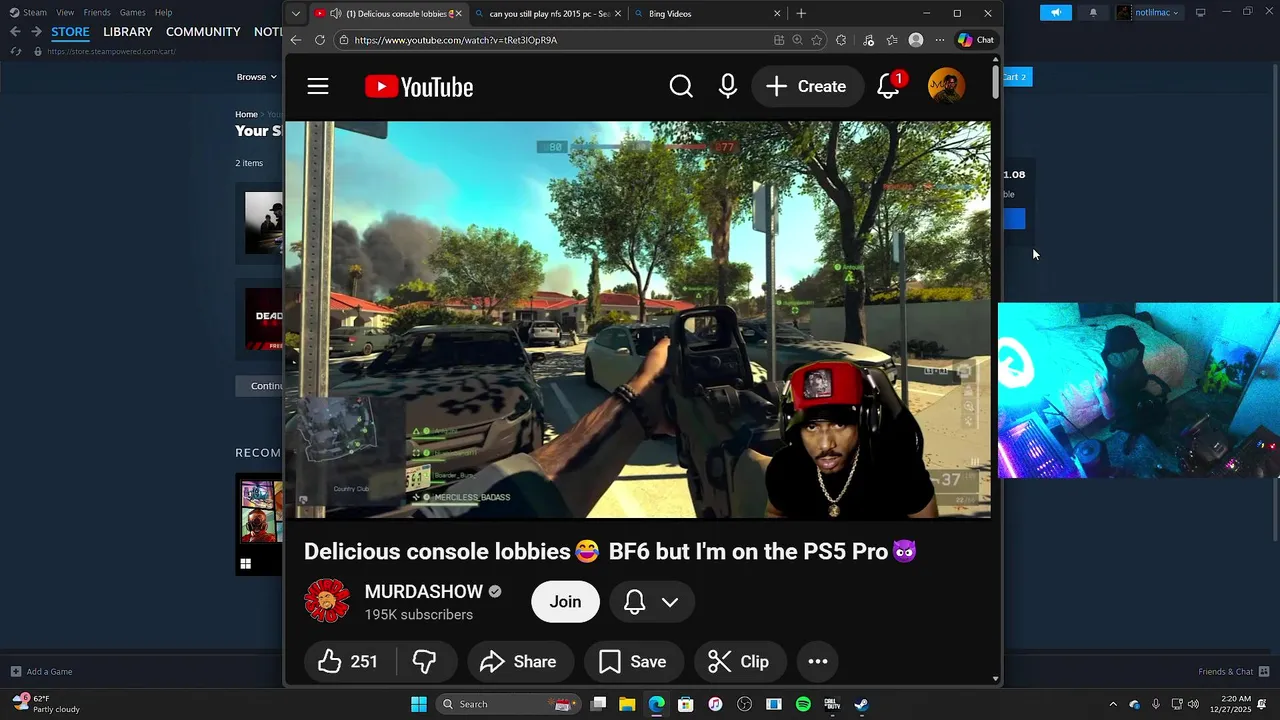Go to YouTube home via the logo

(x=419, y=87)
